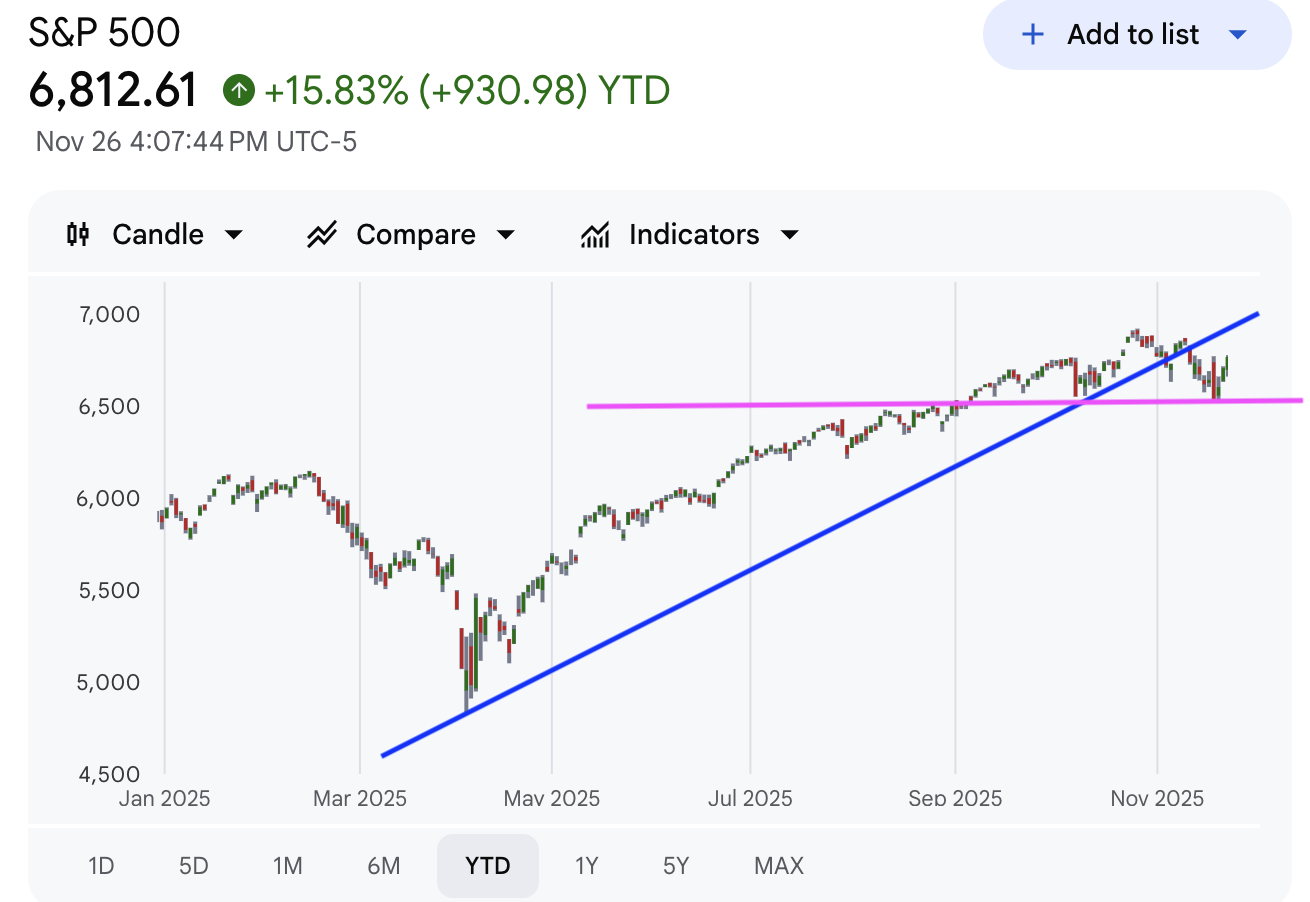
Task: Open the Compare dropdown arrow
Action: 506,235
